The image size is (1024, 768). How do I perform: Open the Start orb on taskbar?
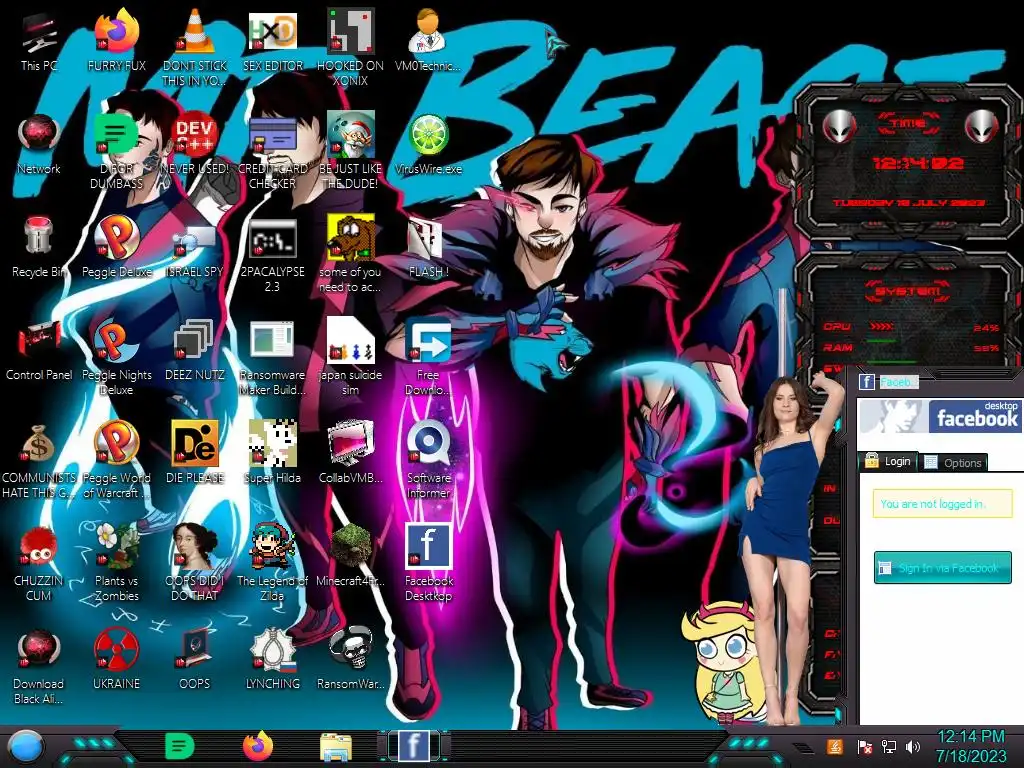pyautogui.click(x=25, y=747)
